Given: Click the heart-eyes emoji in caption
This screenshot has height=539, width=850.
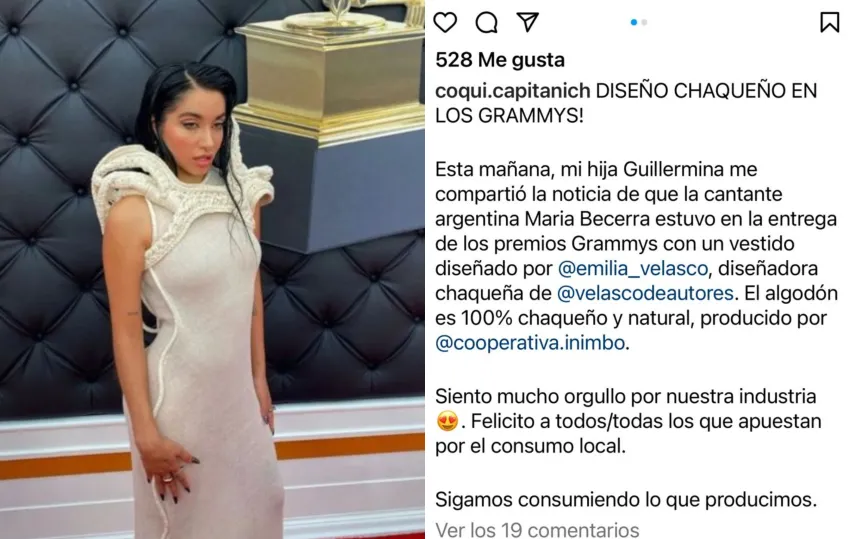Looking at the screenshot, I should [x=447, y=421].
